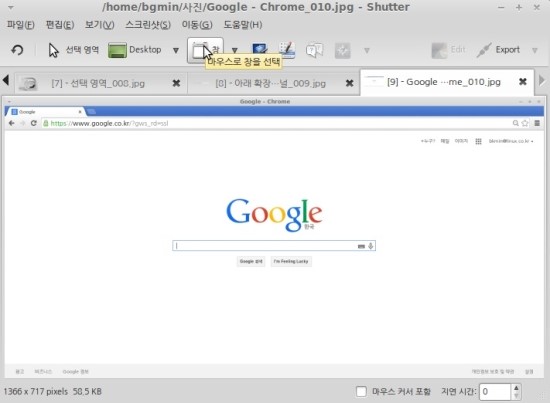Open the web capture dropdown arrow
Viewport: 550px width, 403px height.
pos(367,51)
